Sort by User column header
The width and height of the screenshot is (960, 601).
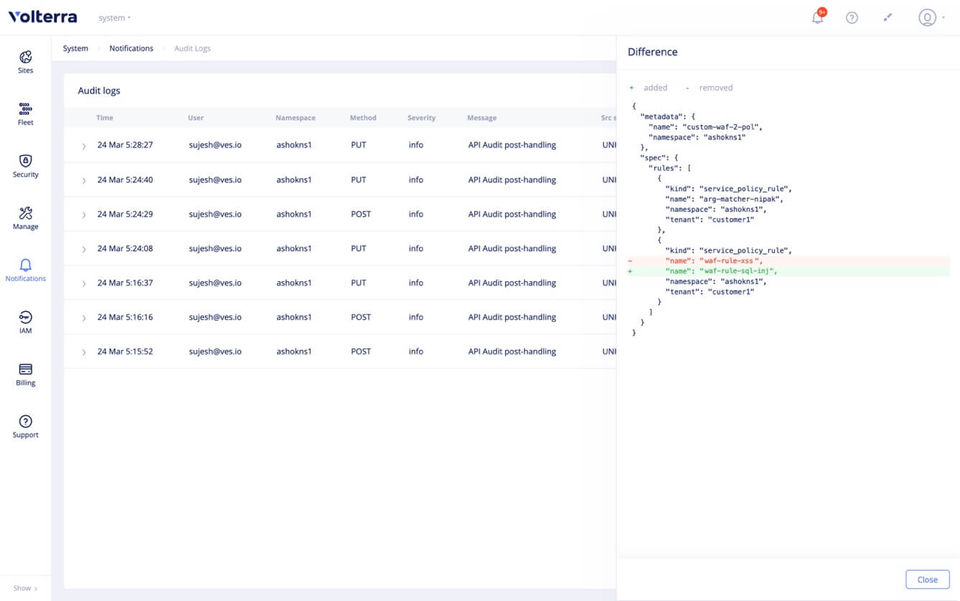(x=196, y=118)
